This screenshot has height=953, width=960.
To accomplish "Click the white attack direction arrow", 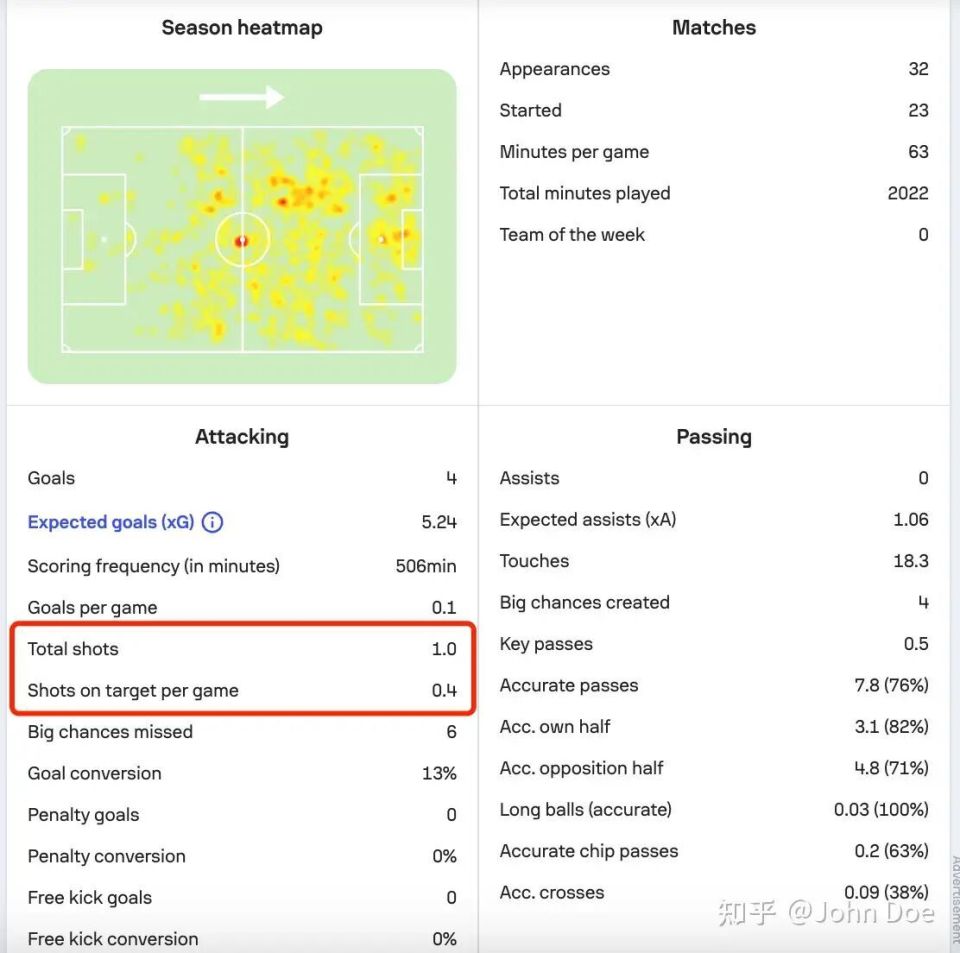I will click(241, 97).
